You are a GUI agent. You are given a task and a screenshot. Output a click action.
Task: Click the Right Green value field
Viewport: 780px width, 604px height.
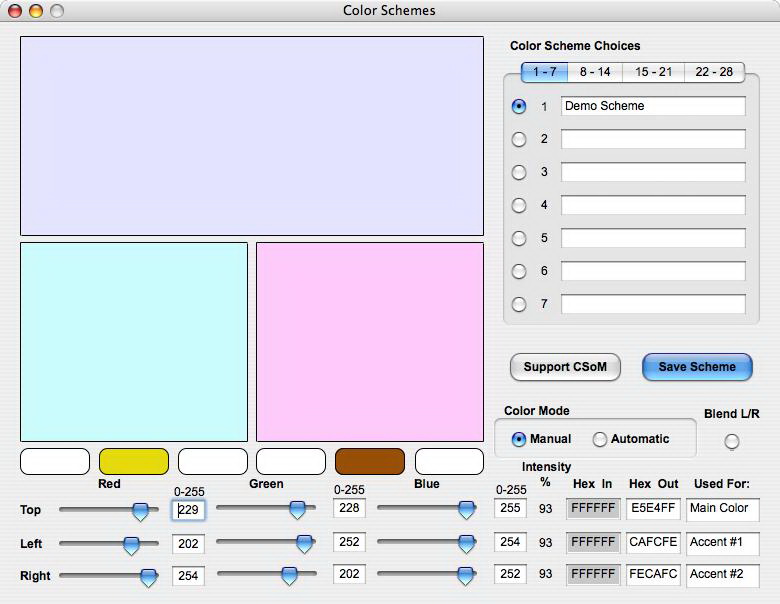pyautogui.click(x=349, y=574)
